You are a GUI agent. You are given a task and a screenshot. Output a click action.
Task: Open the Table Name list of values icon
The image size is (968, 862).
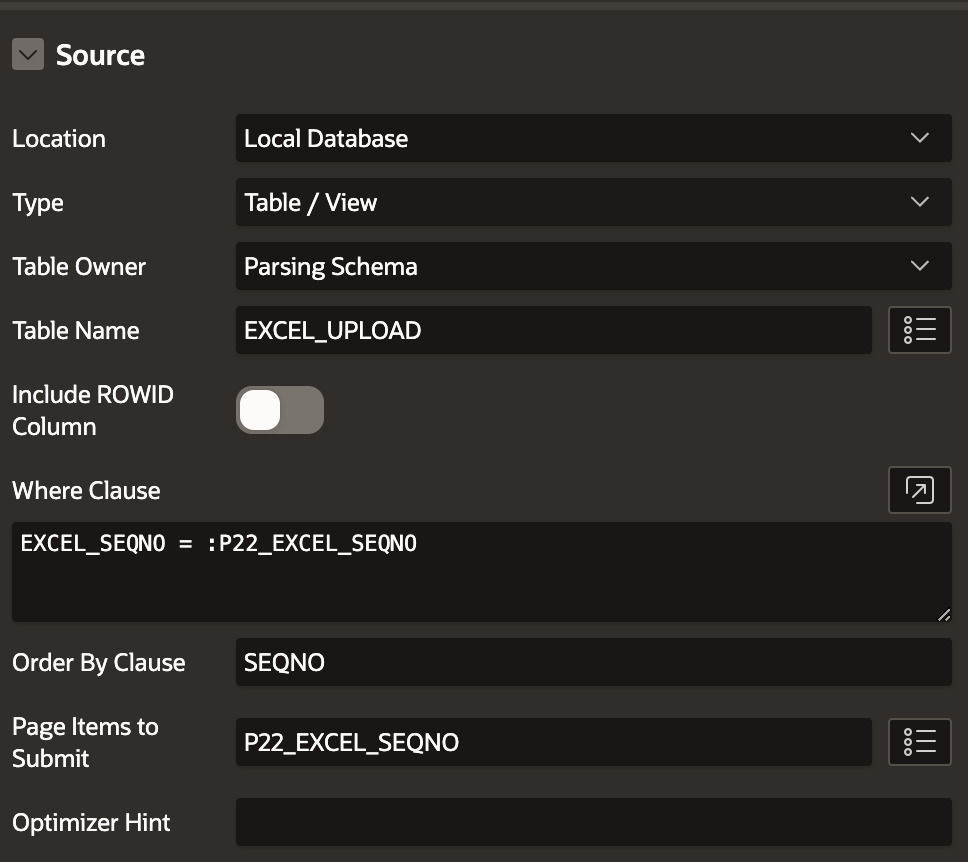tap(919, 330)
